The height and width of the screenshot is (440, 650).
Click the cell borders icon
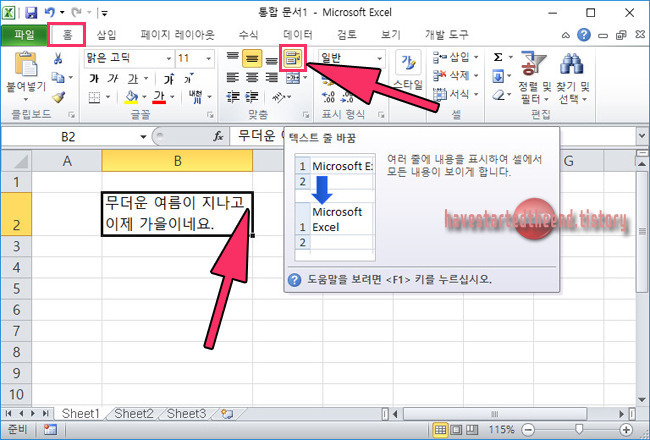(x=95, y=97)
